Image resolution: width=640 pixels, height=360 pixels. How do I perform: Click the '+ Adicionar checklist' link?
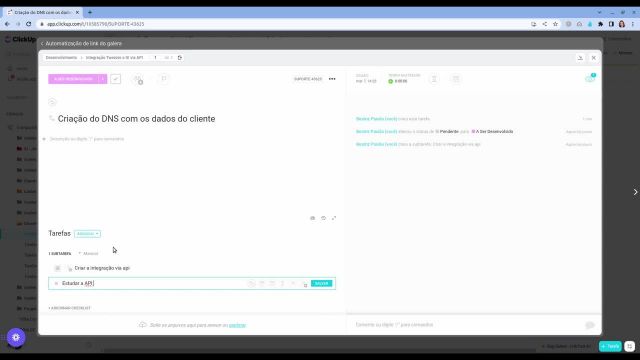[x=69, y=308]
